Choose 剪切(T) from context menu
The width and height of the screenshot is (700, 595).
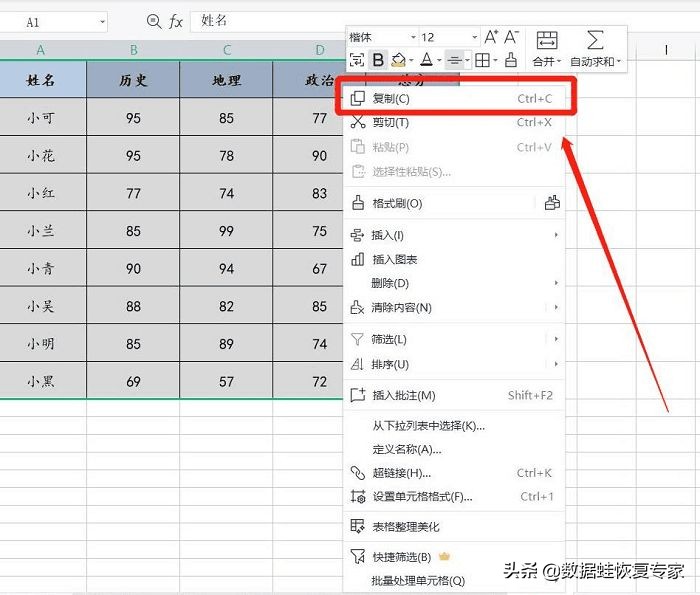[454, 122]
